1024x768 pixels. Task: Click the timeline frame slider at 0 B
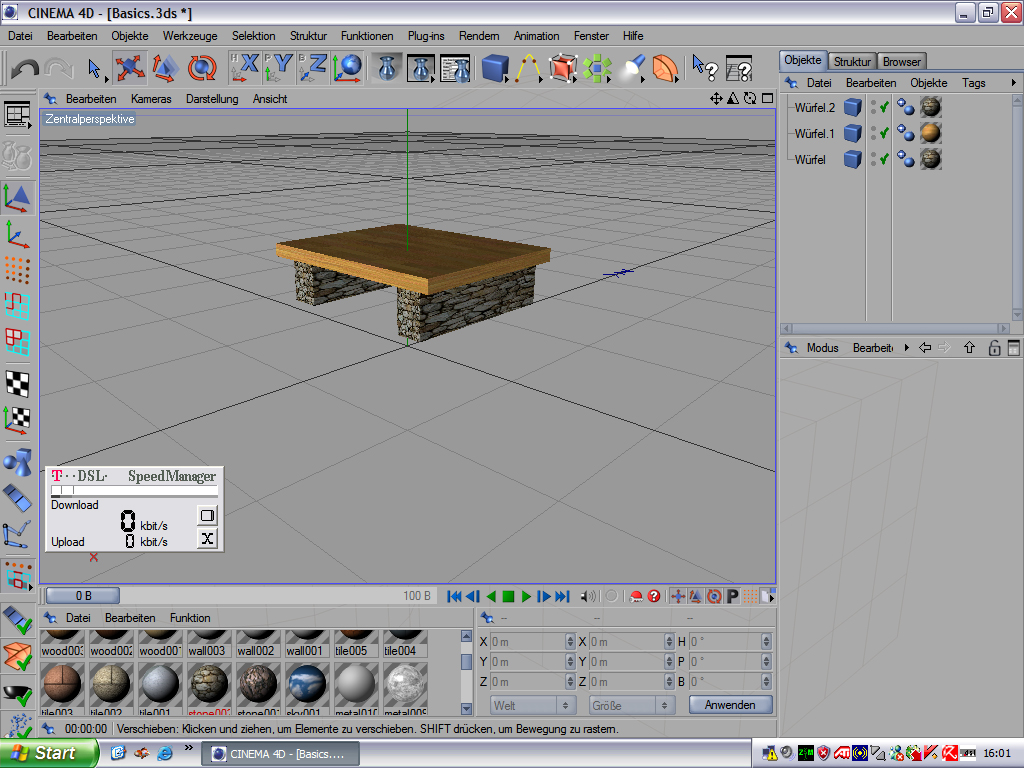coord(83,596)
